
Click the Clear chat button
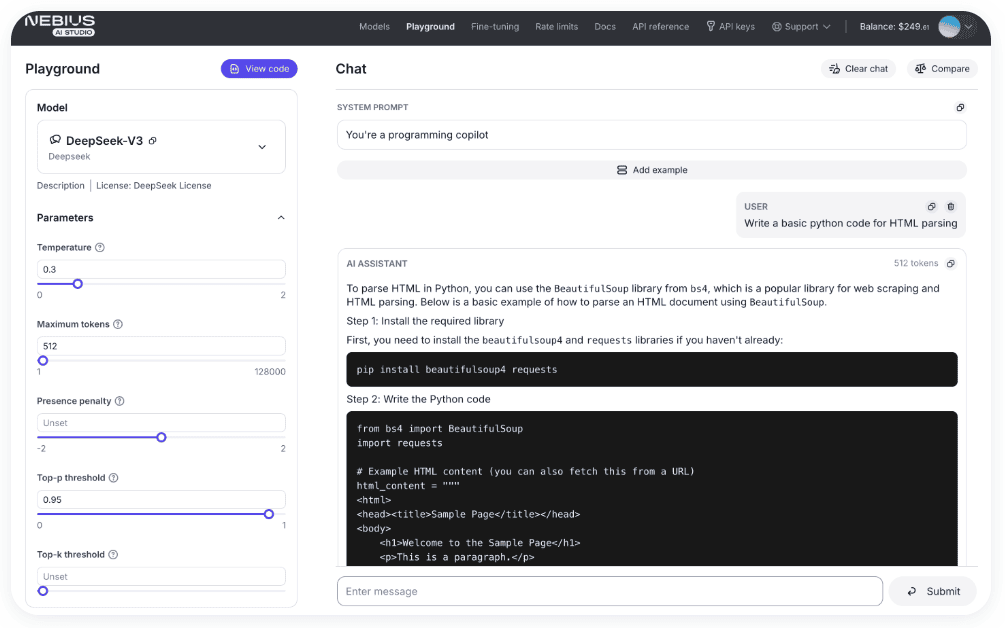pyautogui.click(x=858, y=69)
